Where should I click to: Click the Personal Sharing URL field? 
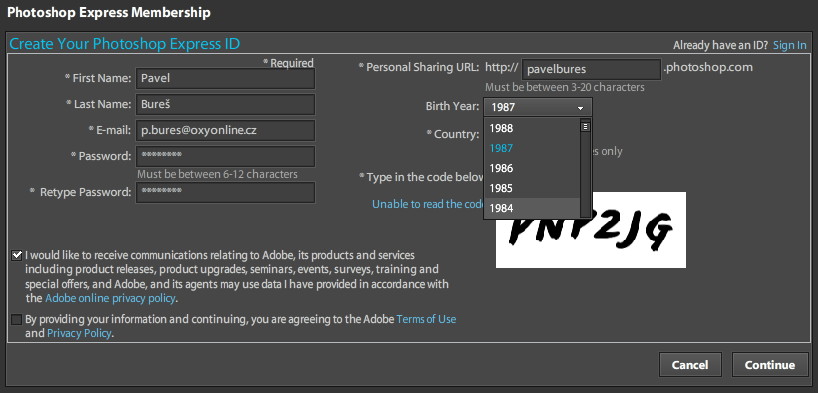592,69
